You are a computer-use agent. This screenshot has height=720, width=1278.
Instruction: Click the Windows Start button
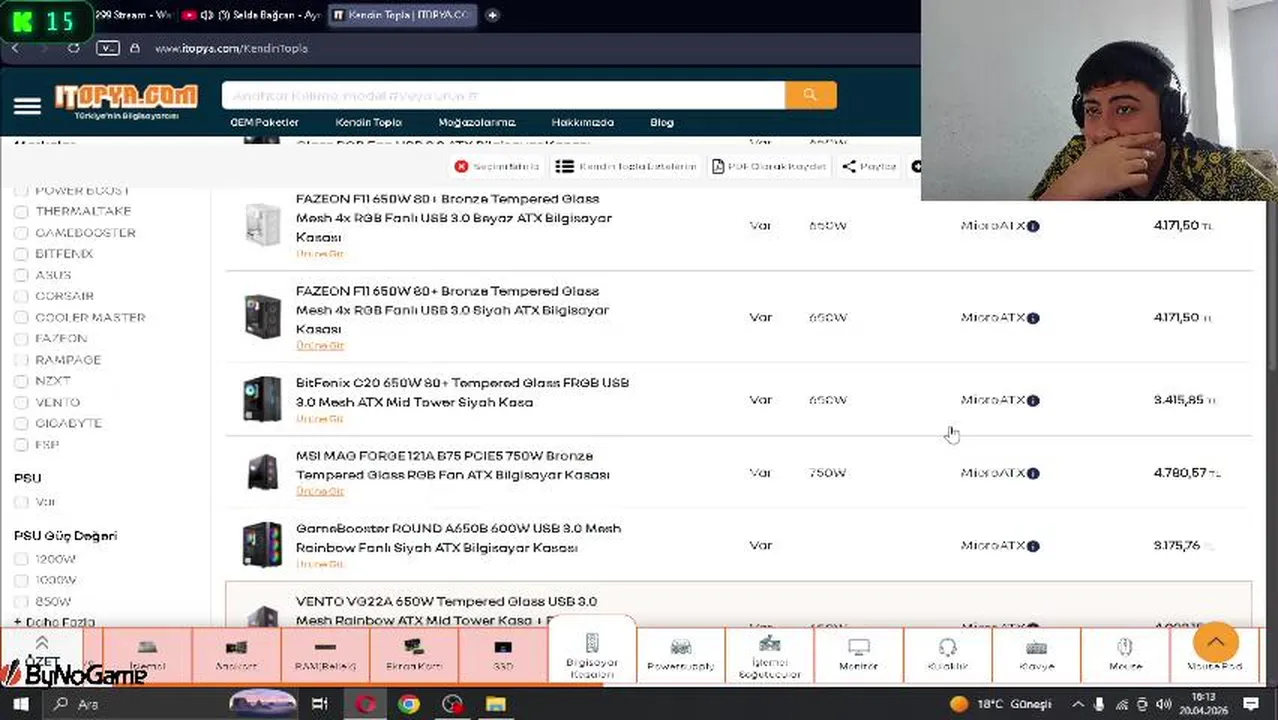(20, 704)
